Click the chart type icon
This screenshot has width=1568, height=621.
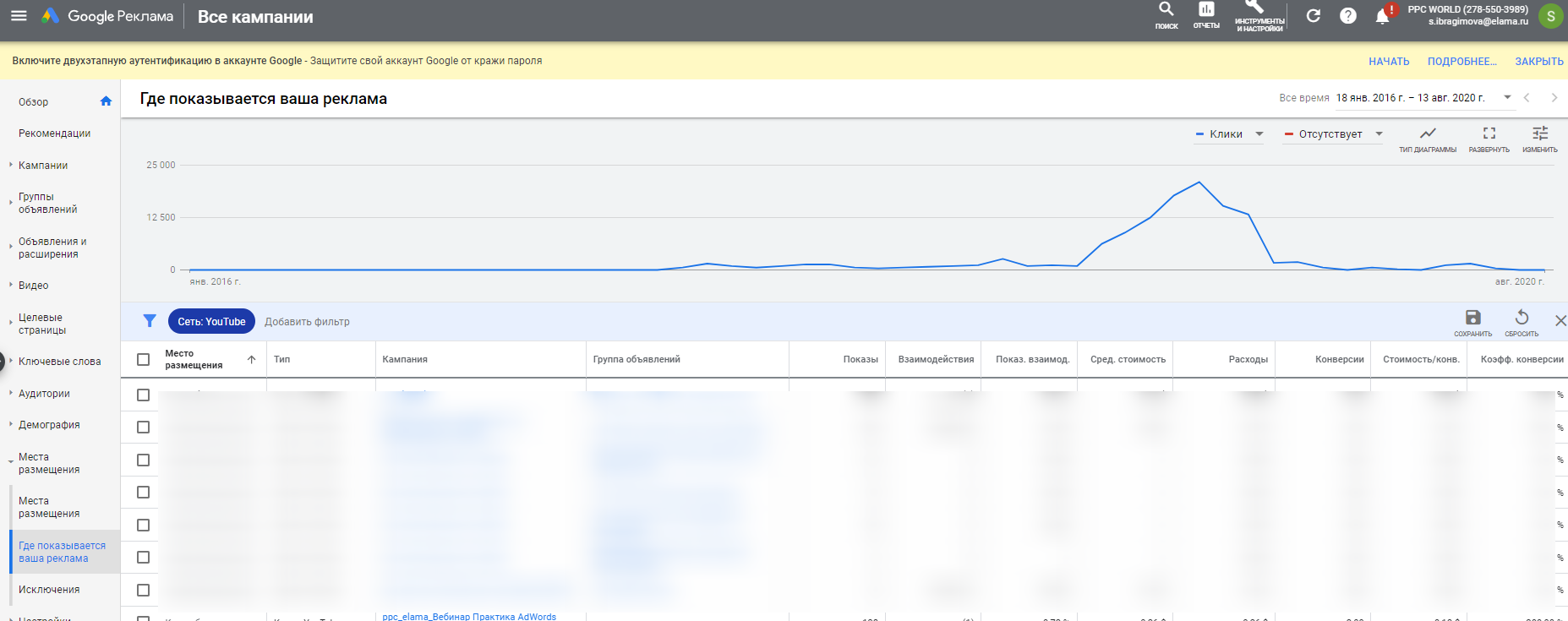(x=1428, y=134)
